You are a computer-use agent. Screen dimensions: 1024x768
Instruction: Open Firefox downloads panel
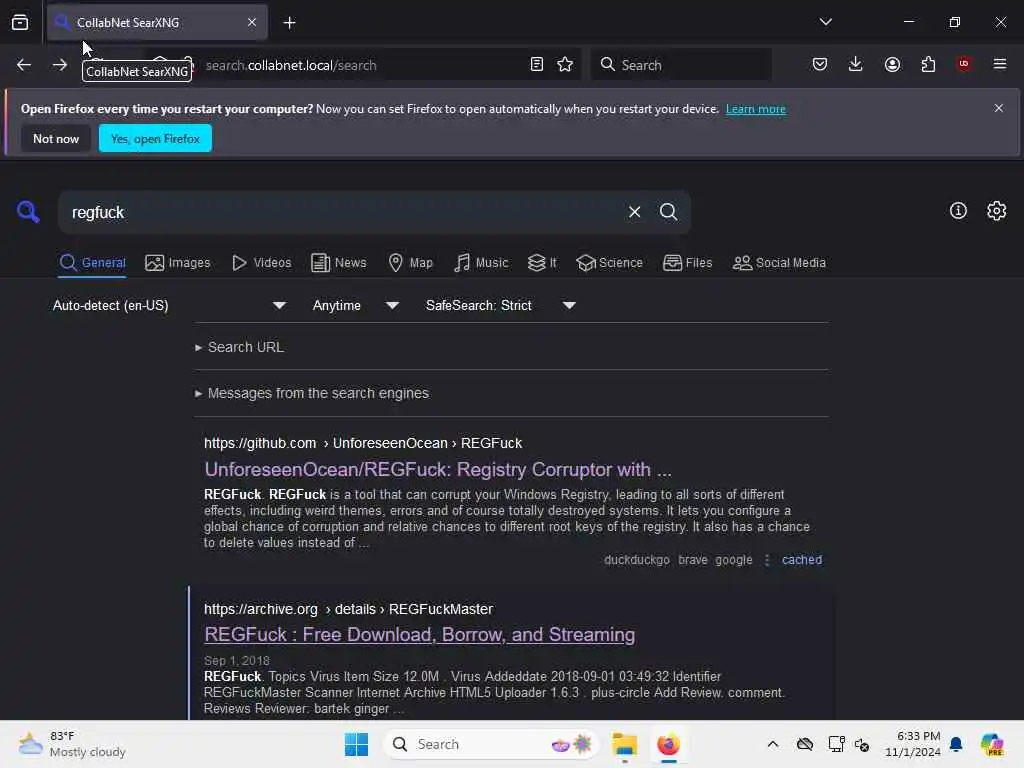click(856, 64)
